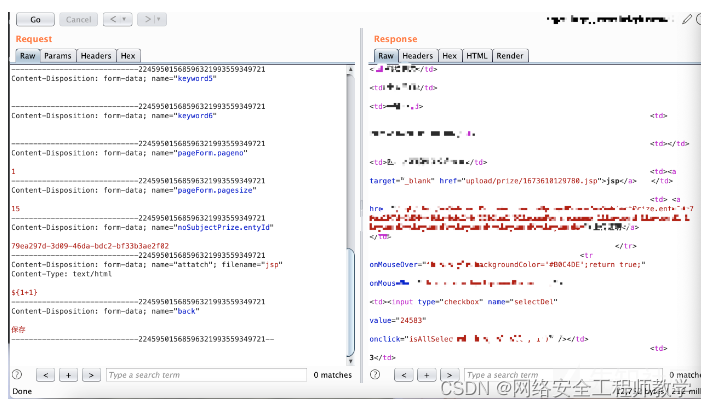Click the Done status text

(22, 391)
